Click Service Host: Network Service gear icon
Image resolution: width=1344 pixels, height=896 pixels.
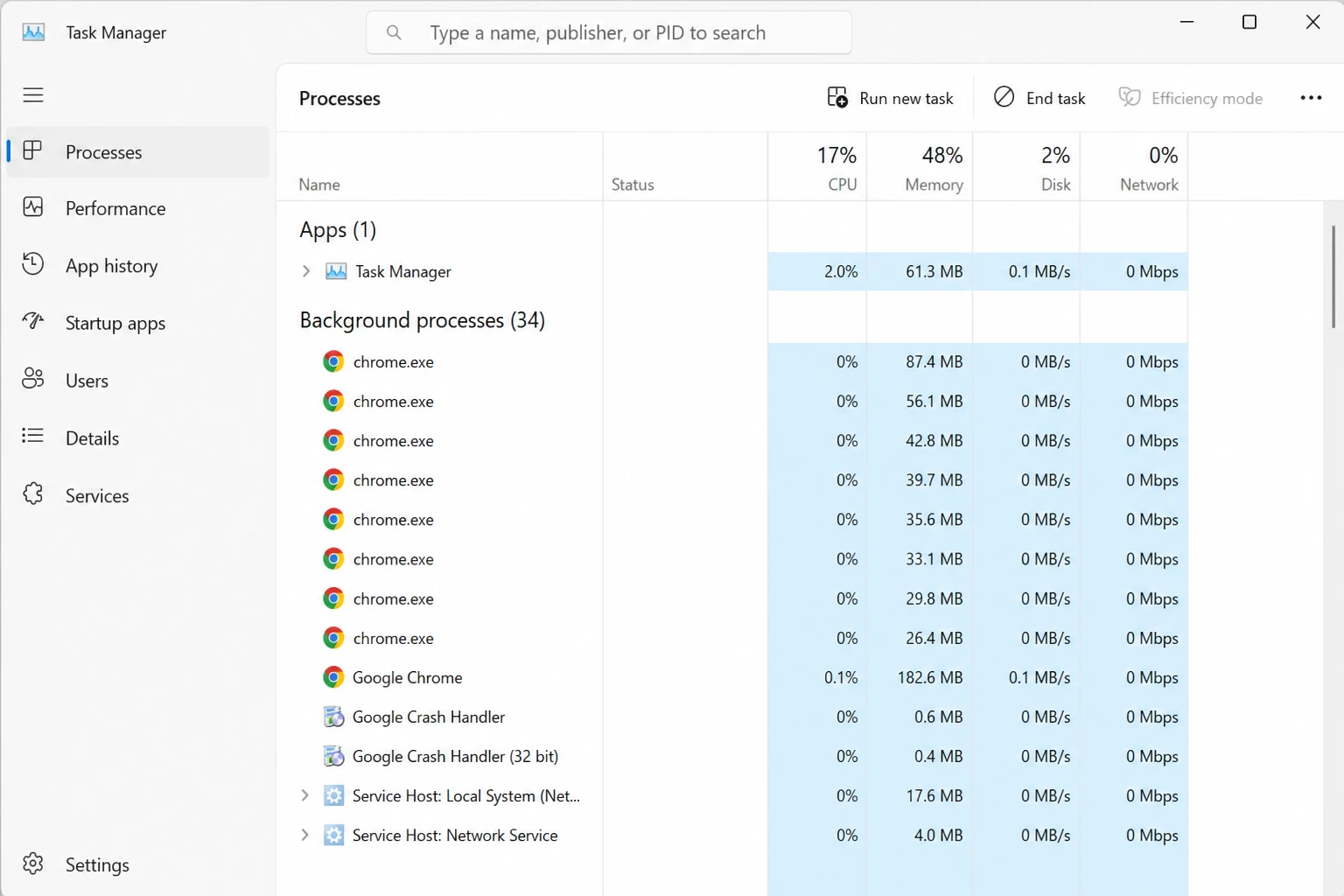click(x=333, y=835)
